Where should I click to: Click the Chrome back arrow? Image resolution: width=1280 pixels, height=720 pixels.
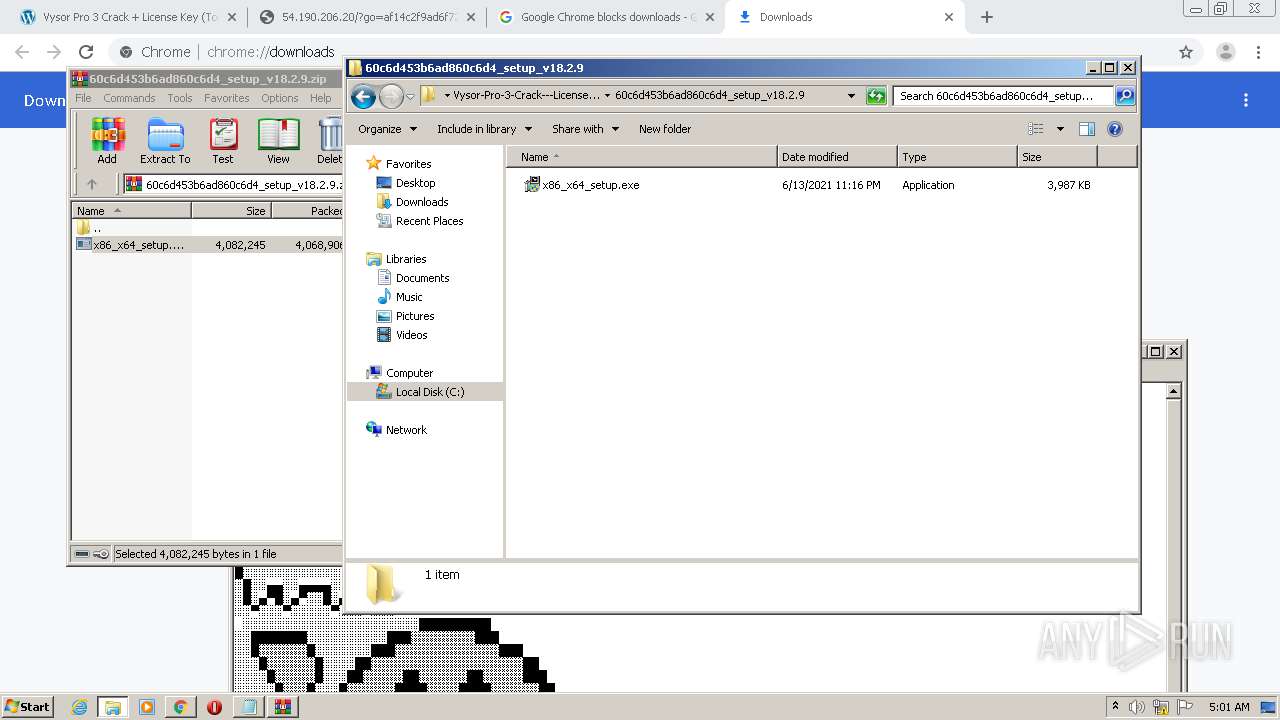pyautogui.click(x=22, y=52)
